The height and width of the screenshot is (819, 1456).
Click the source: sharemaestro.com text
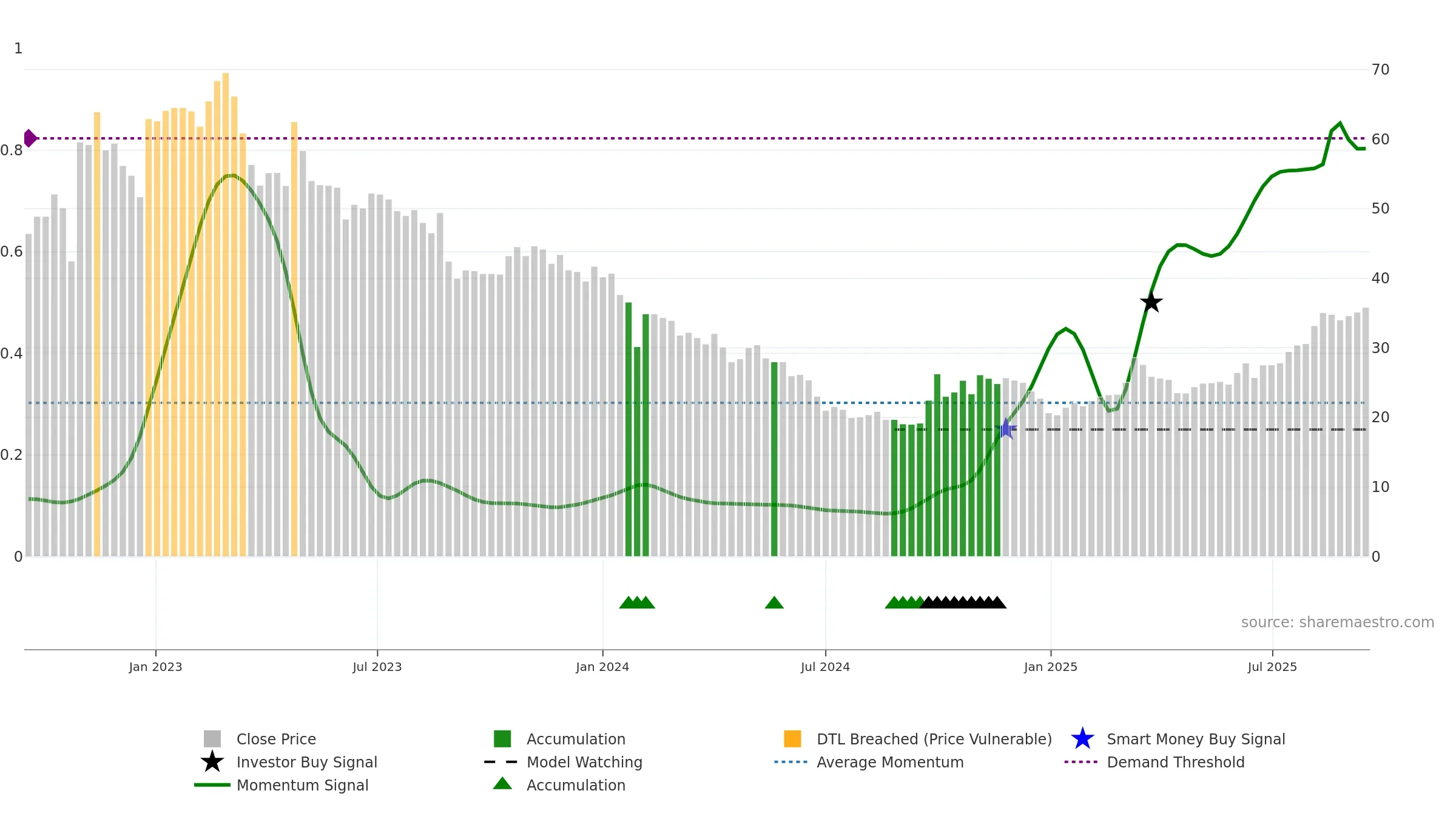[1337, 622]
